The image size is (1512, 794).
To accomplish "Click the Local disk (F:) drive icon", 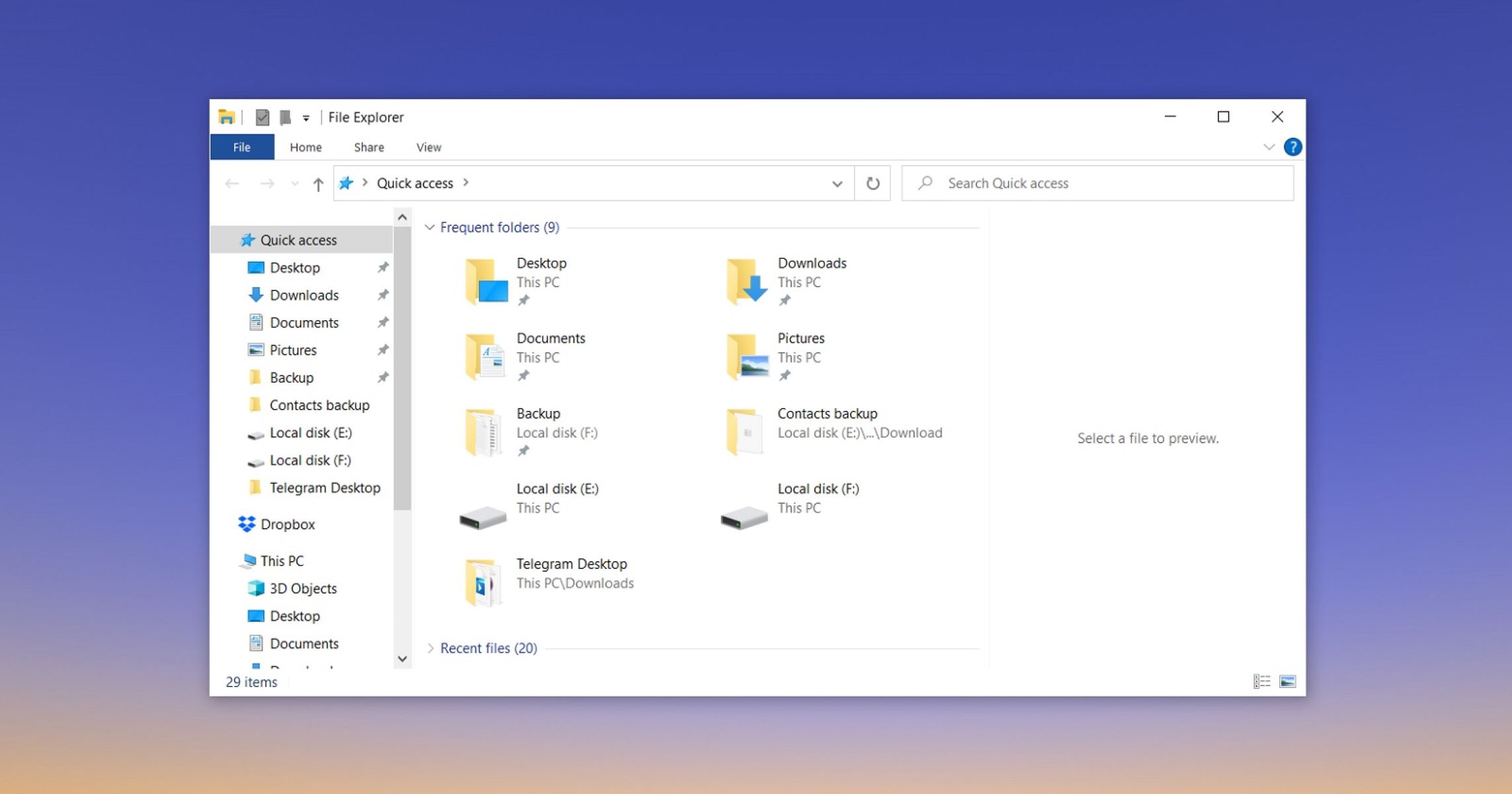I will tap(743, 504).
